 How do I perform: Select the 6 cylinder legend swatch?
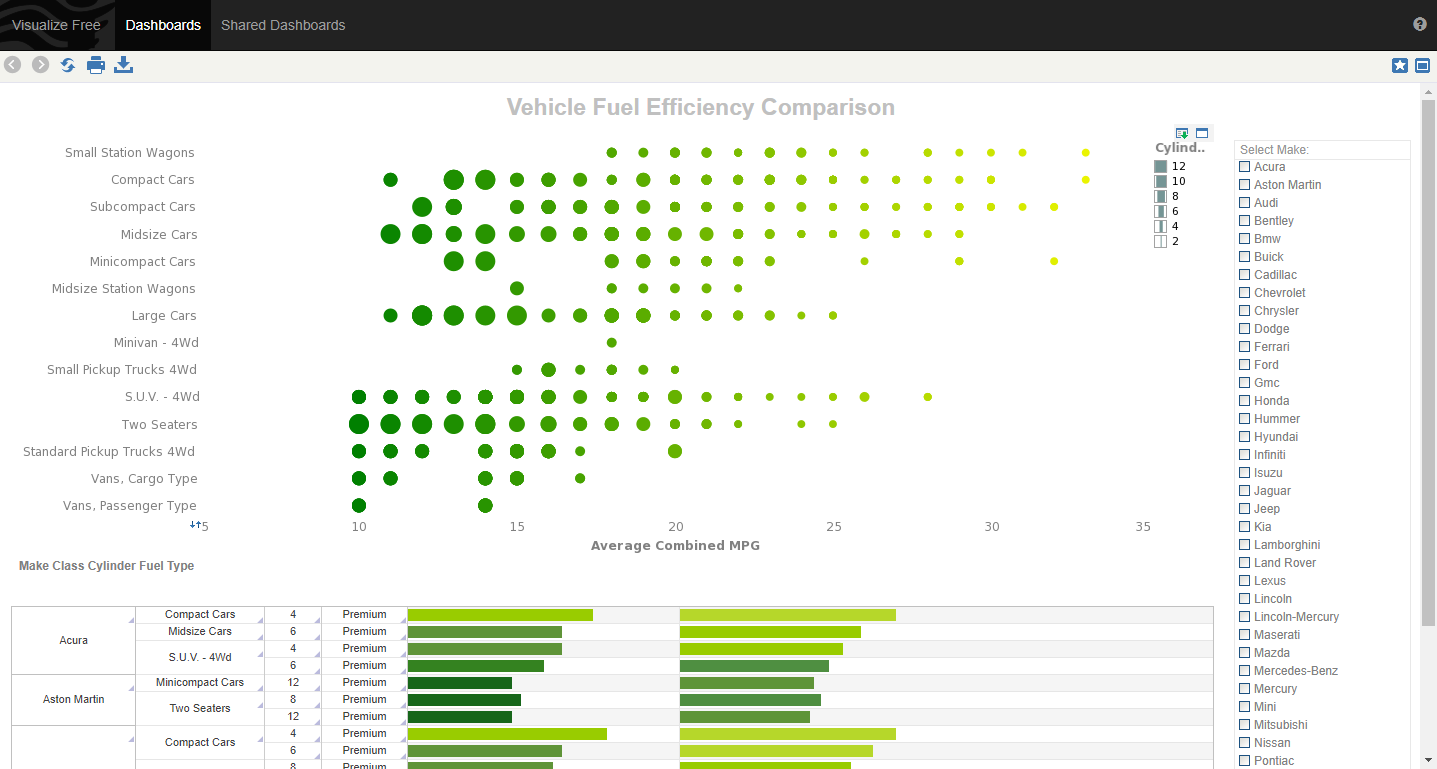[1160, 212]
